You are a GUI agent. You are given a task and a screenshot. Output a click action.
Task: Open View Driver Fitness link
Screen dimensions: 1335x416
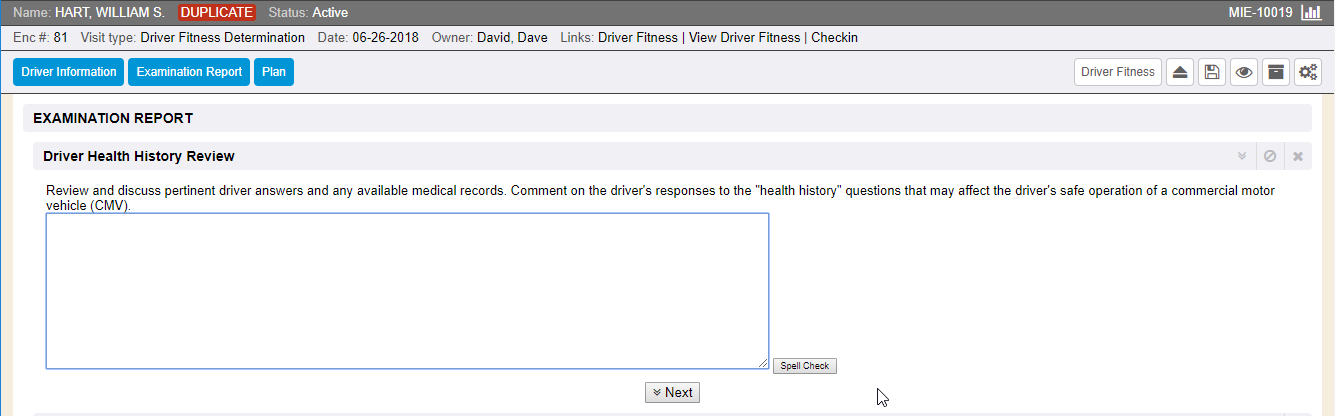coord(745,38)
